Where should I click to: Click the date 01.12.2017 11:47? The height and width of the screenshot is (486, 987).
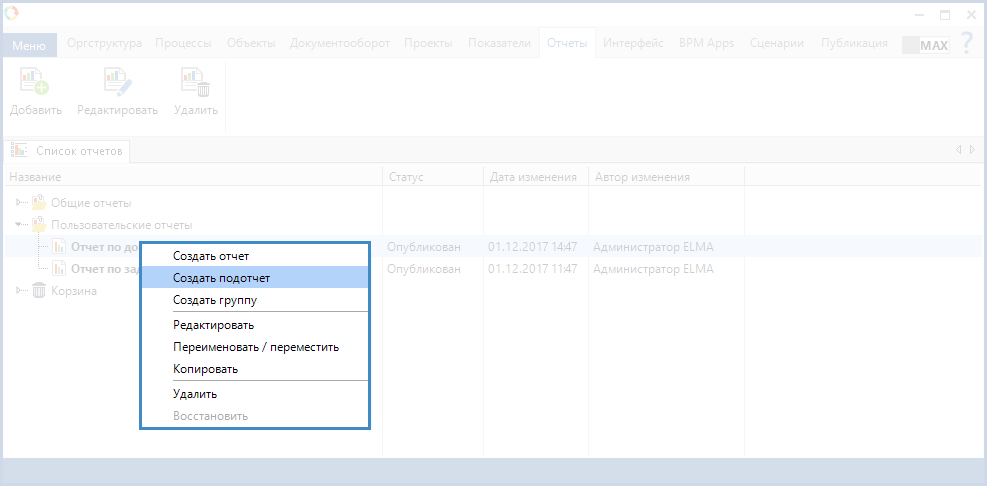[x=533, y=269]
